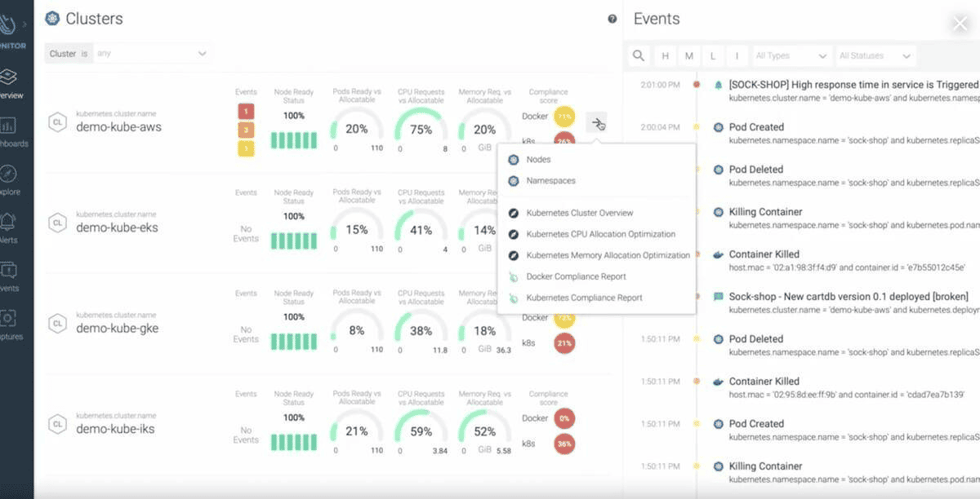Toggle the H severity filter
Viewport: 980px width, 499px height.
click(x=665, y=56)
